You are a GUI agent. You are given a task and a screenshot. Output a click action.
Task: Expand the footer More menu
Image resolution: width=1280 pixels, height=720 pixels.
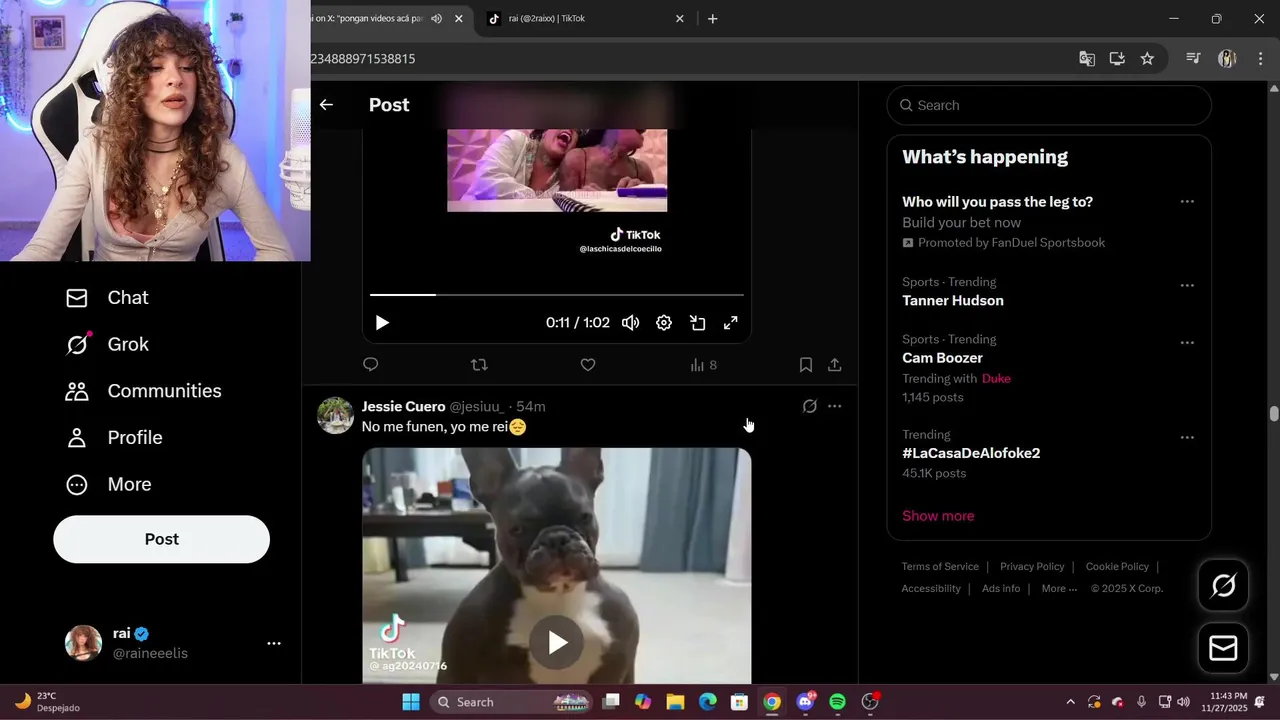pyautogui.click(x=1059, y=588)
